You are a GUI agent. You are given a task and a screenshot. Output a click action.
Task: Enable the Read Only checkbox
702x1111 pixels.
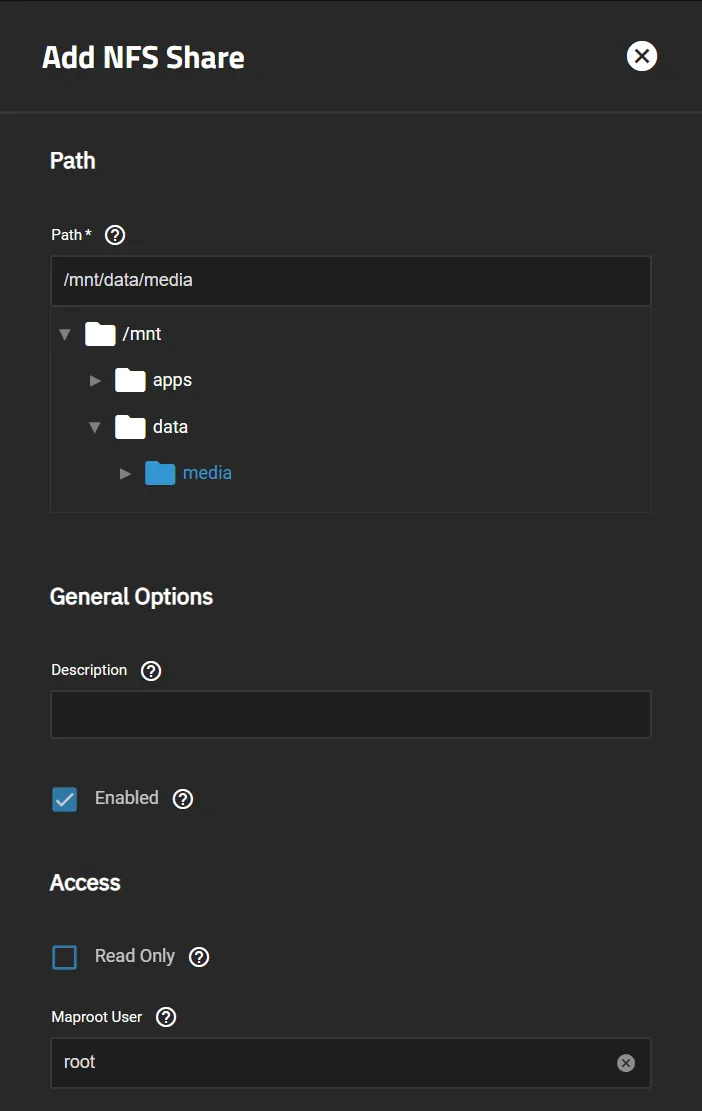pos(65,957)
